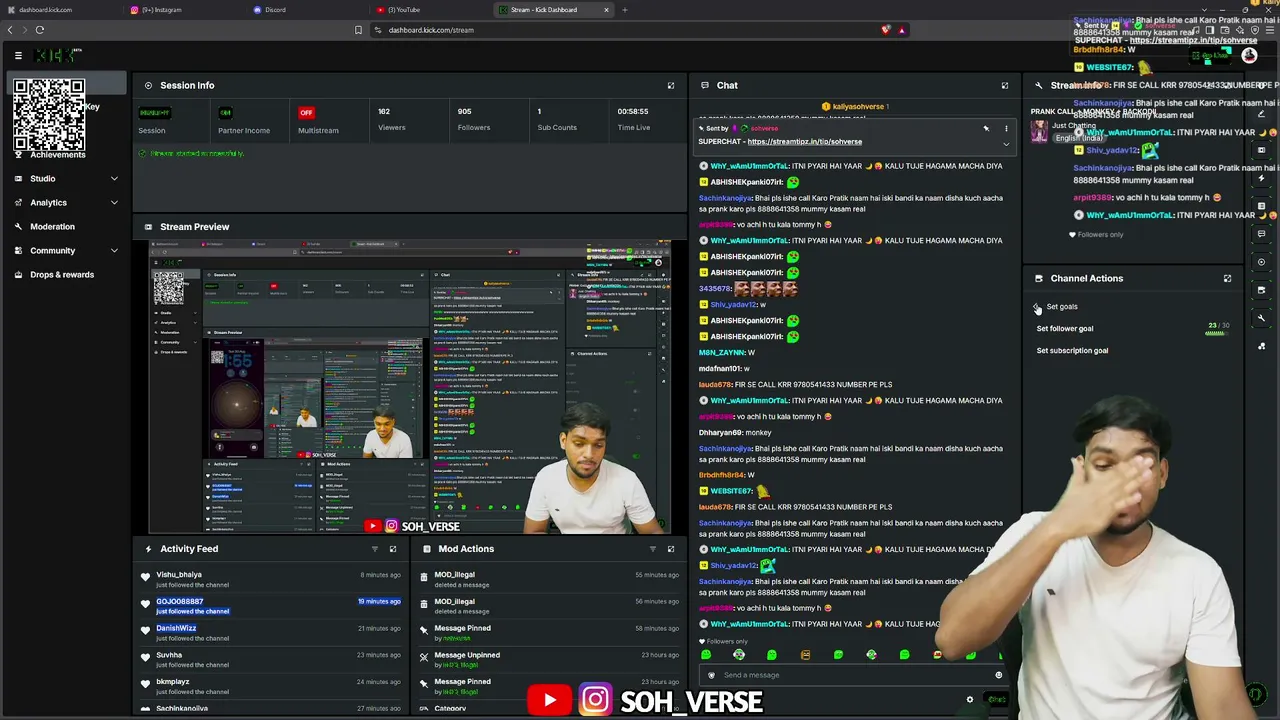Click Set subscription goal
Image resolution: width=1280 pixels, height=720 pixels.
1072,350
